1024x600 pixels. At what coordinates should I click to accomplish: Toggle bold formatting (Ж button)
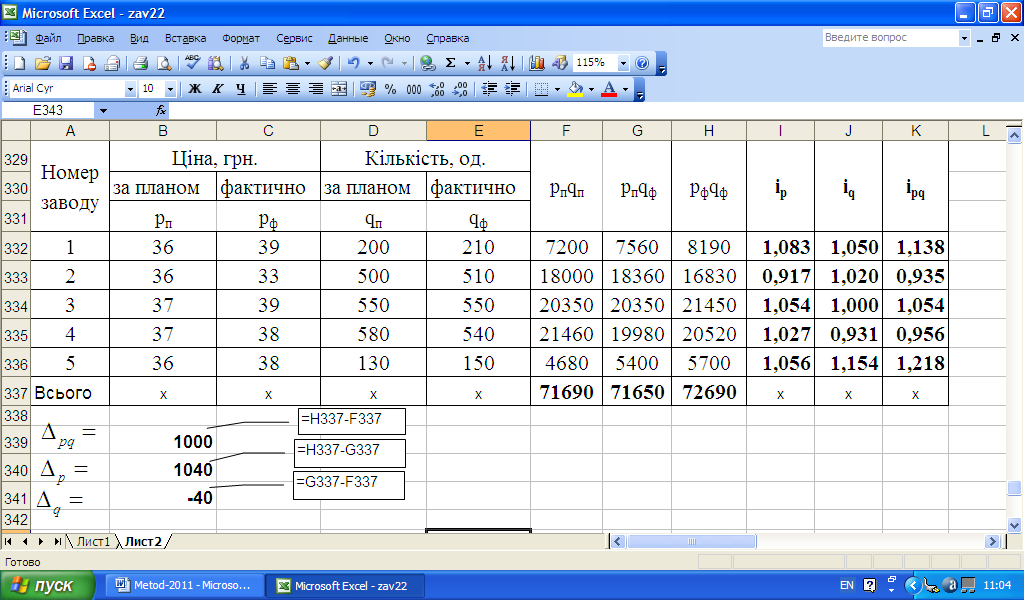(194, 89)
